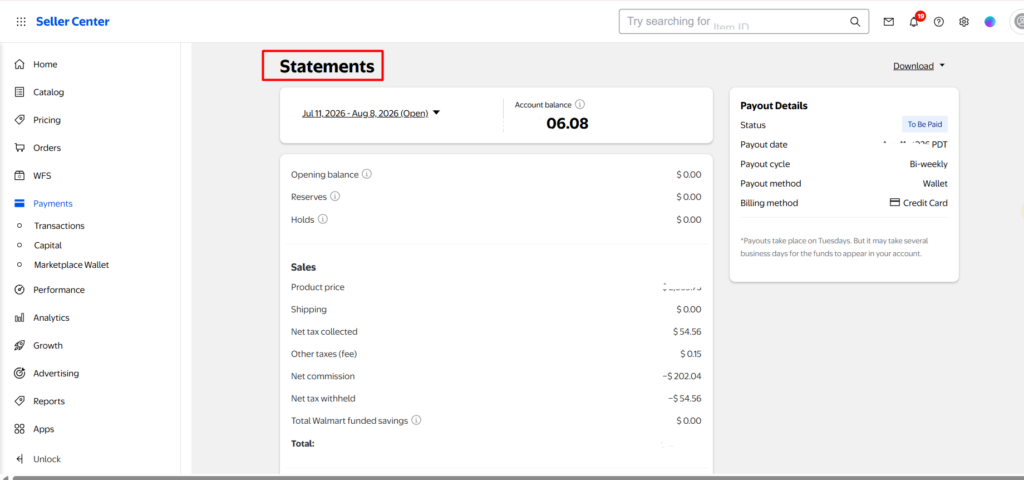
Task: Click the Orders cart icon
Action: point(20,148)
